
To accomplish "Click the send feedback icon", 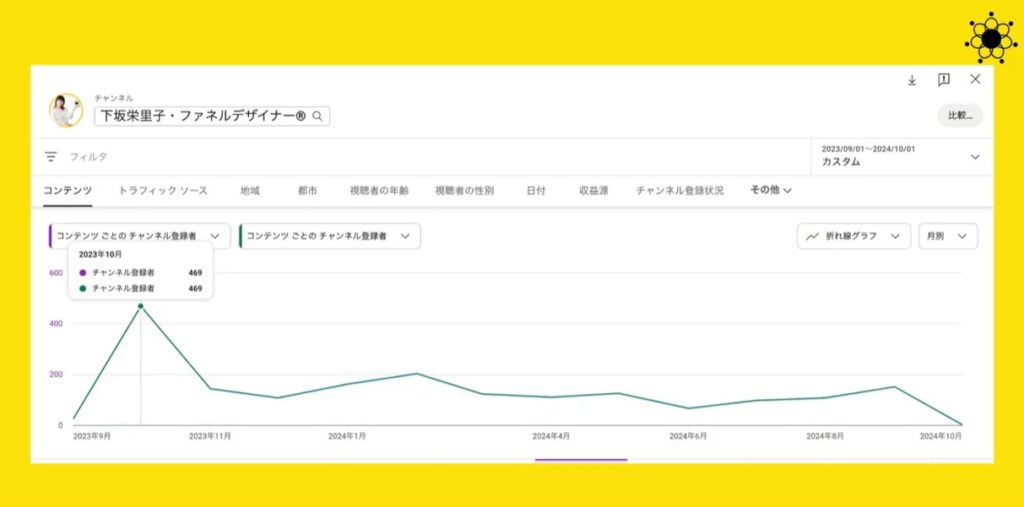I will click(x=943, y=80).
